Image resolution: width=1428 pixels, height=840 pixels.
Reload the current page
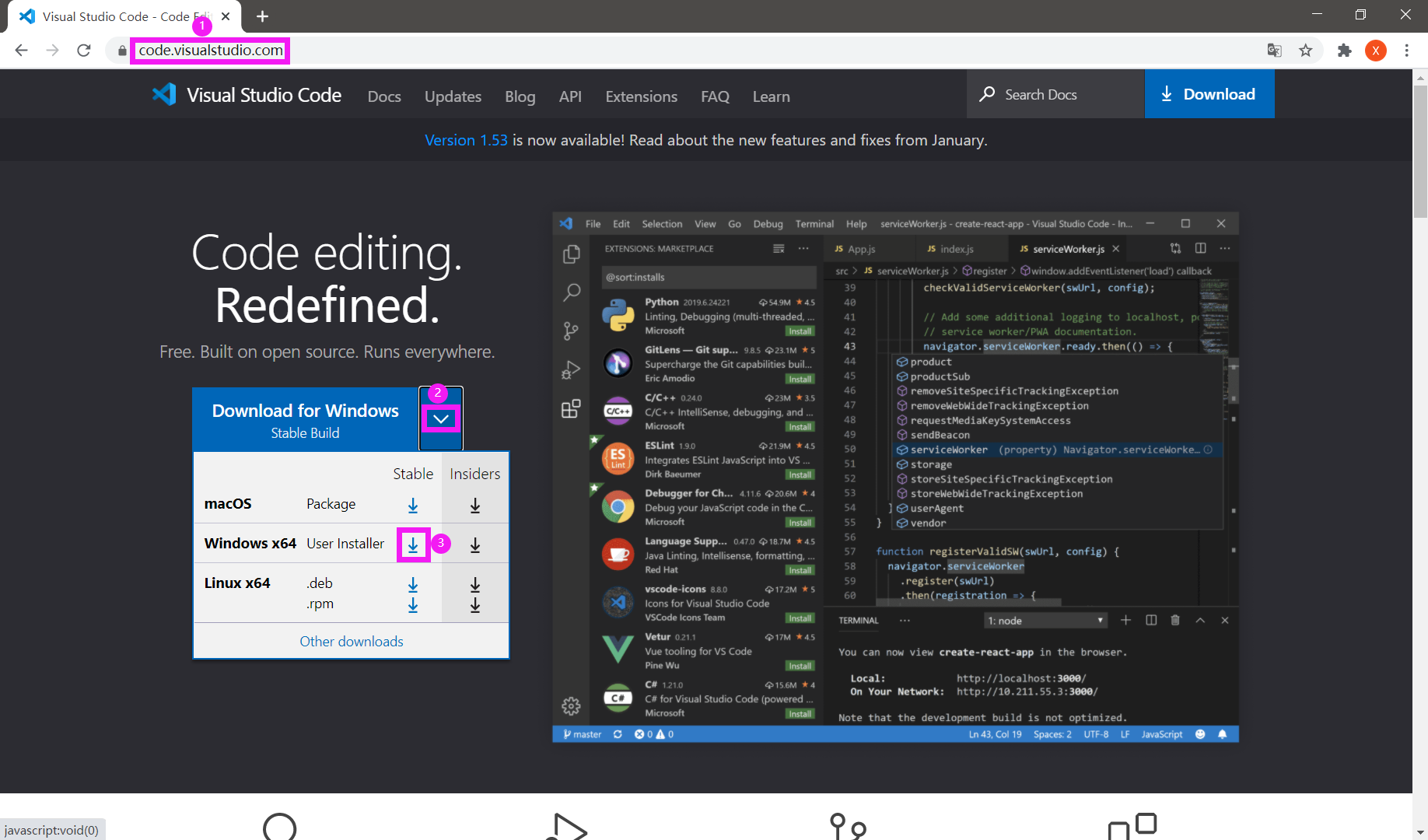(x=84, y=51)
